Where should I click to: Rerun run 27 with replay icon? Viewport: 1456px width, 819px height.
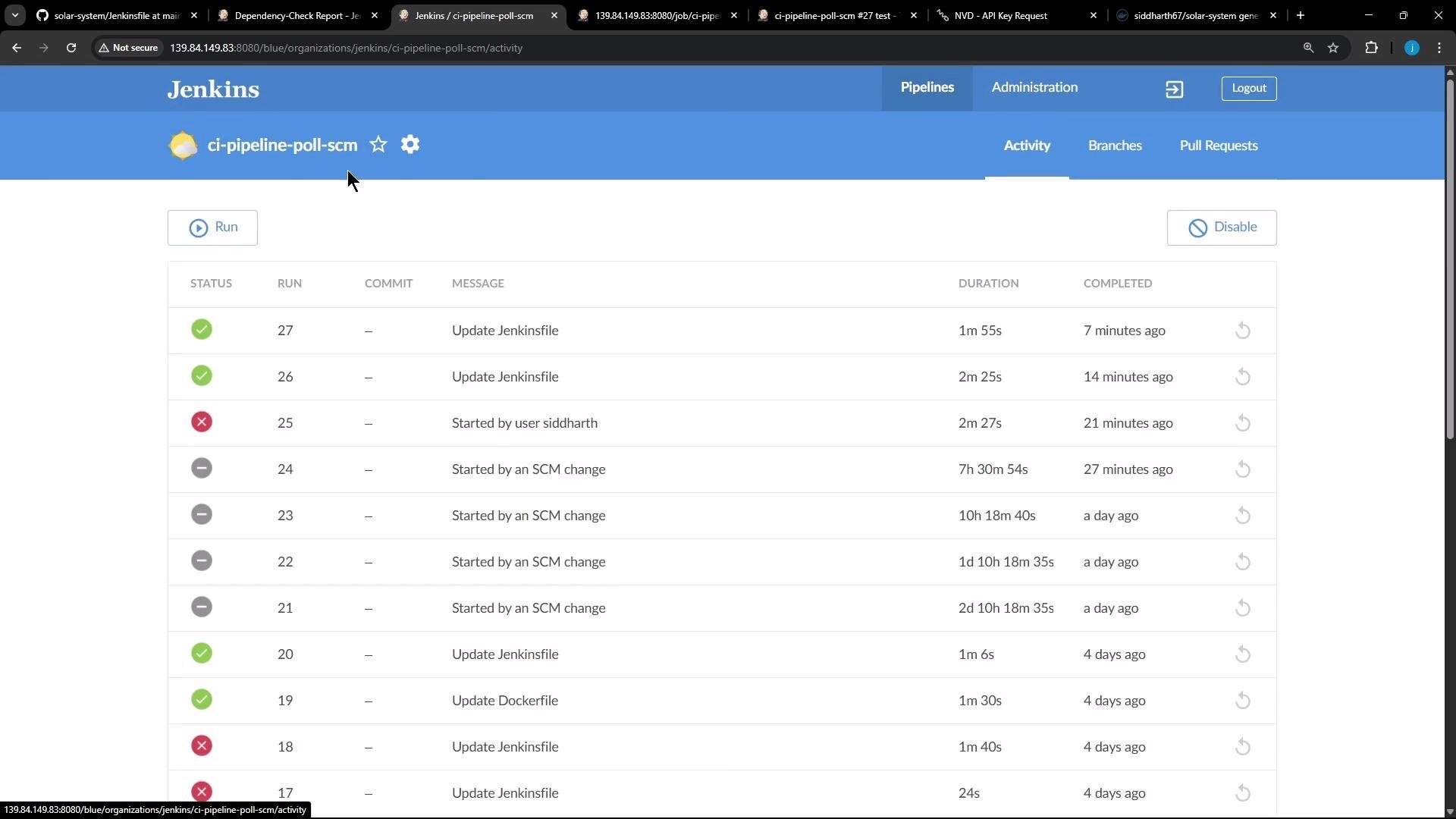1243,331
